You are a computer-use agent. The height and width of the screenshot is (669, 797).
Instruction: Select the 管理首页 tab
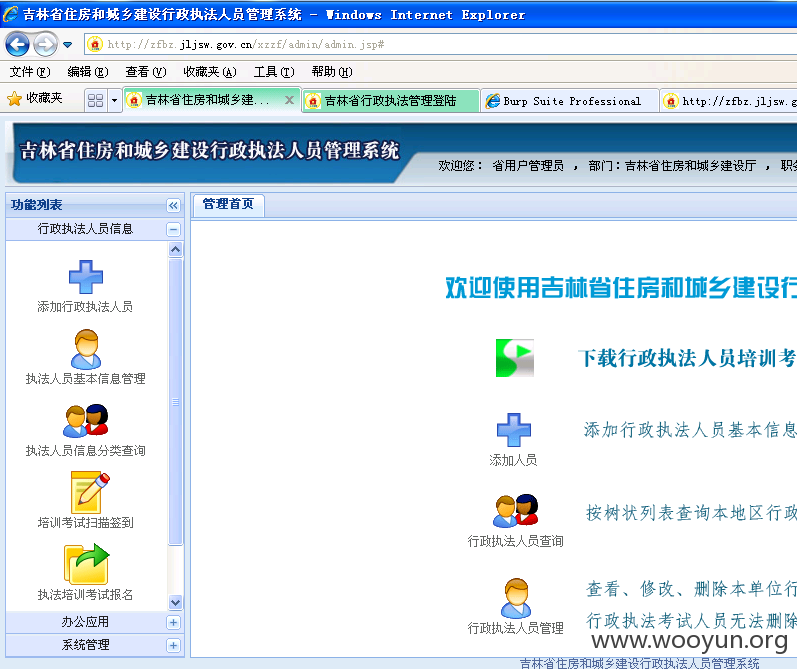point(228,204)
